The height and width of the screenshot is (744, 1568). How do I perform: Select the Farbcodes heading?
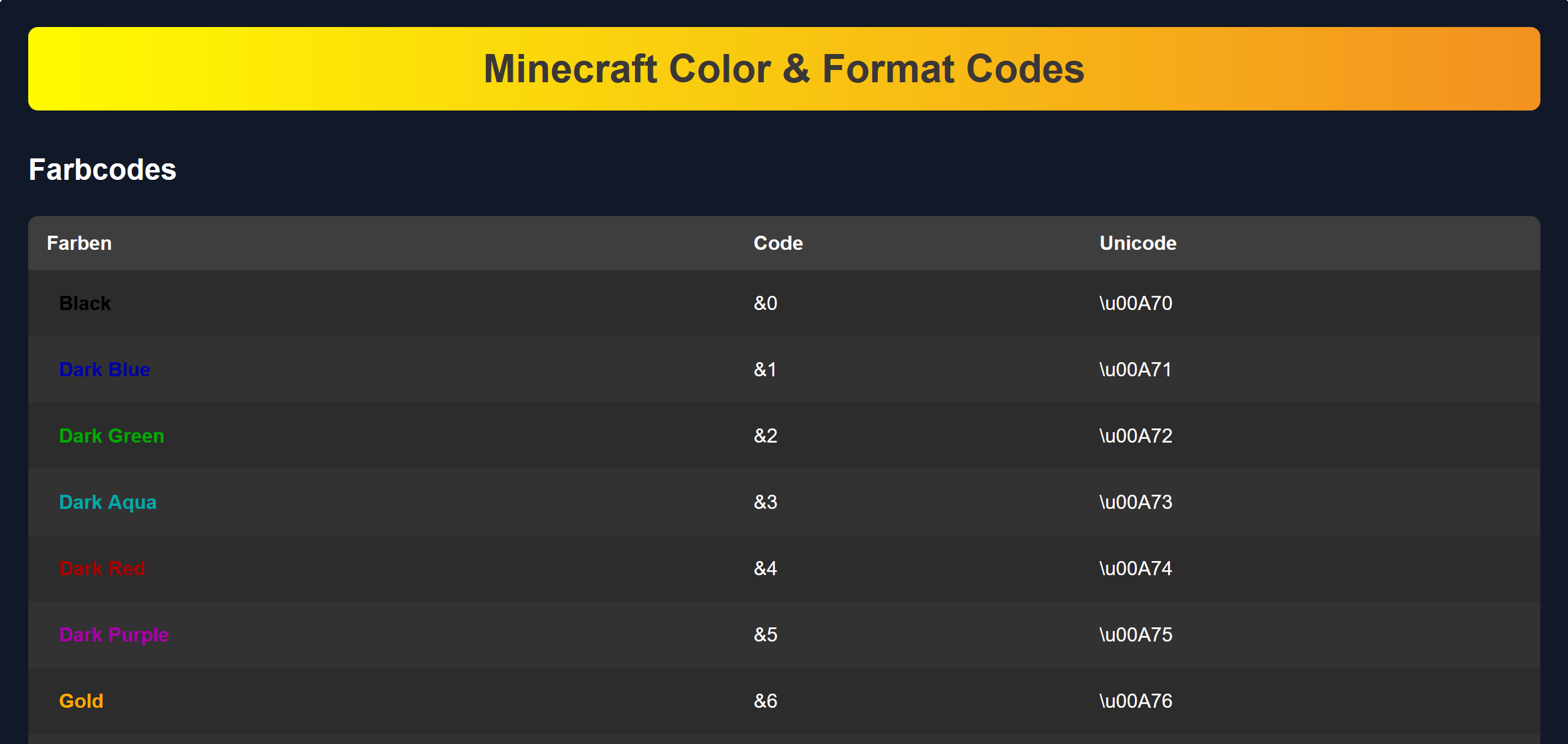click(x=102, y=170)
